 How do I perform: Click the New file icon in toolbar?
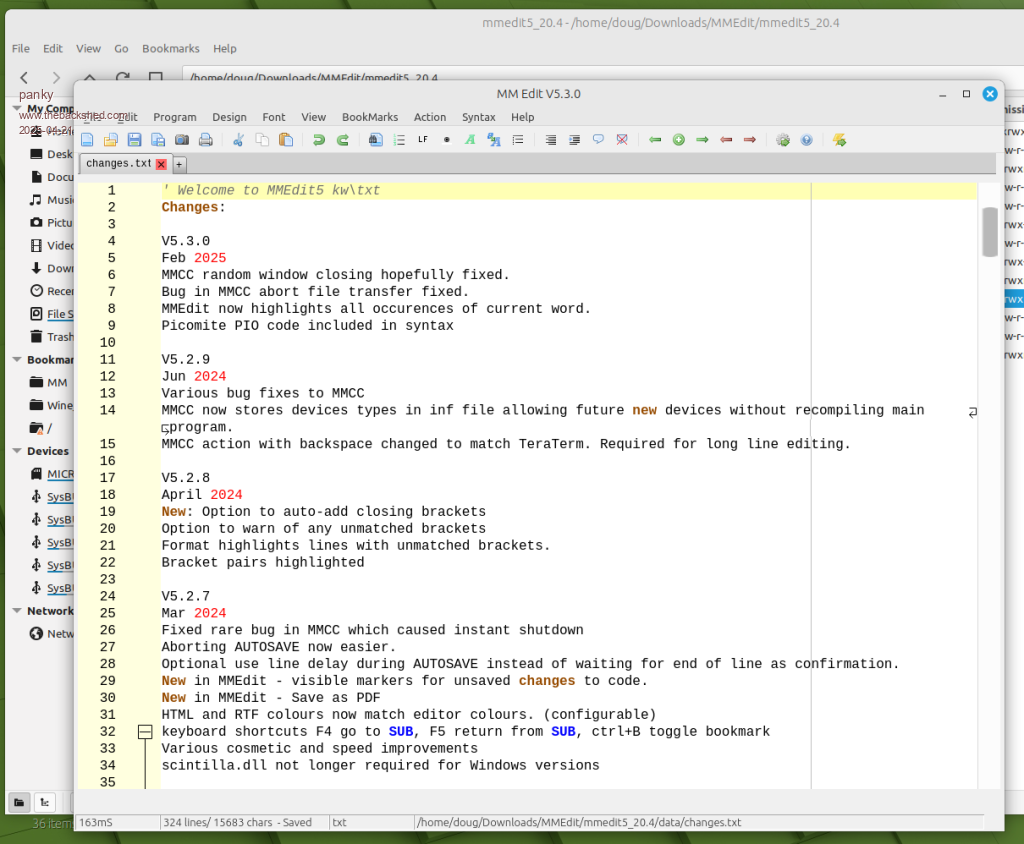(88, 140)
